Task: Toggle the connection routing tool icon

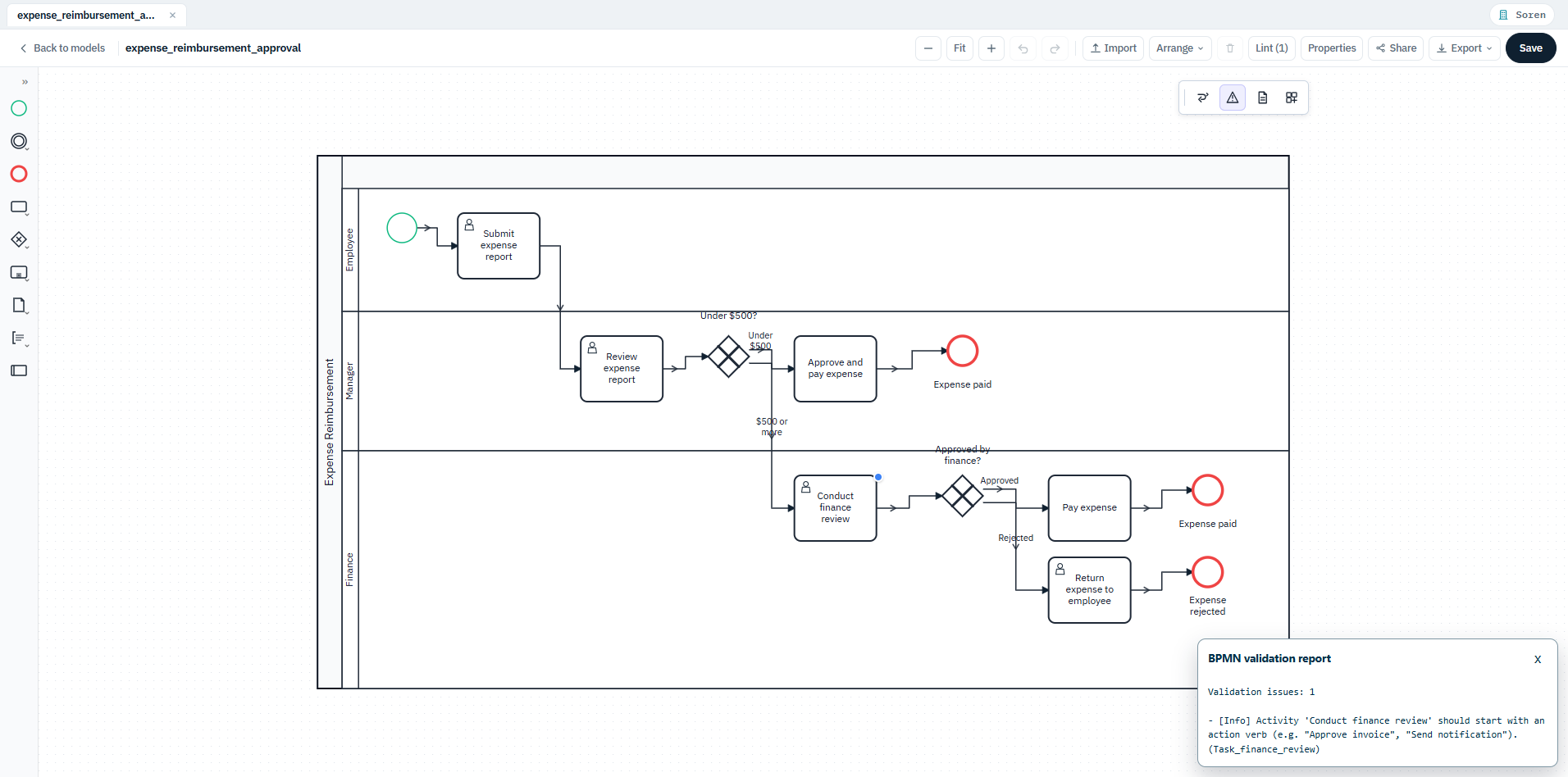Action: coord(1203,98)
